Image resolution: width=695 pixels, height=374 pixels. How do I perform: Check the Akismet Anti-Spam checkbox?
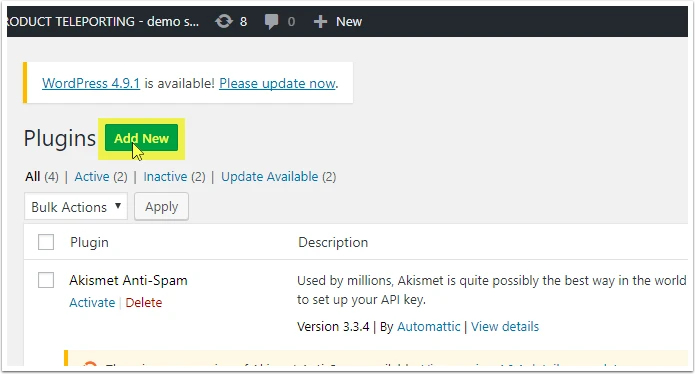[x=46, y=280]
